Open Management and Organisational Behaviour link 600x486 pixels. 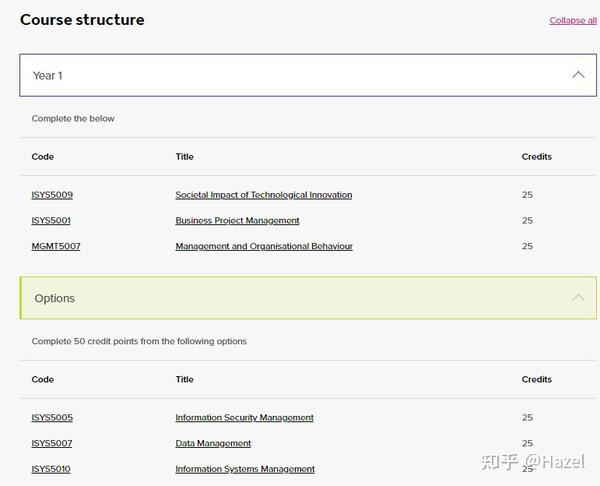point(264,246)
